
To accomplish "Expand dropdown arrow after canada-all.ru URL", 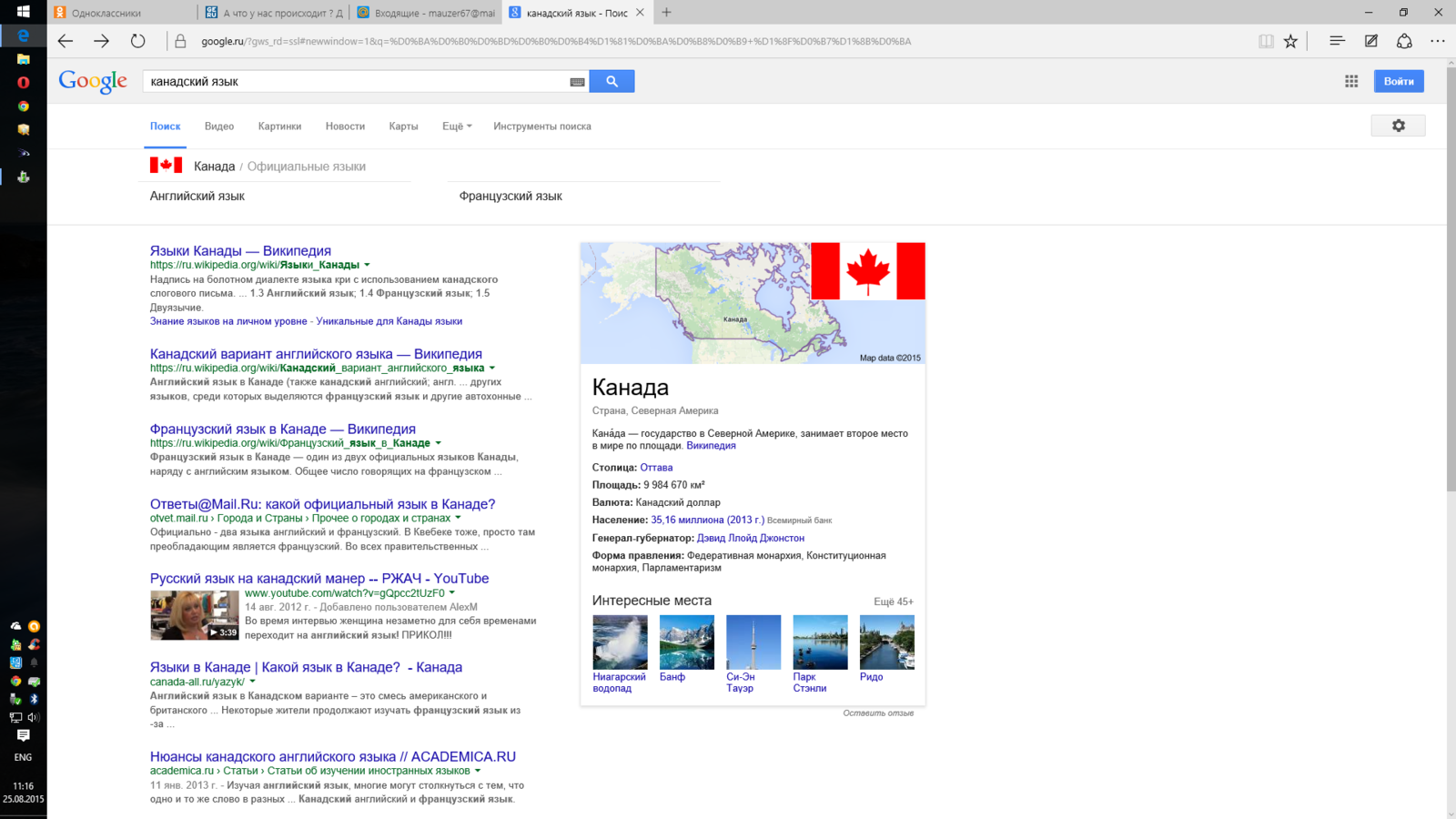I will (252, 682).
